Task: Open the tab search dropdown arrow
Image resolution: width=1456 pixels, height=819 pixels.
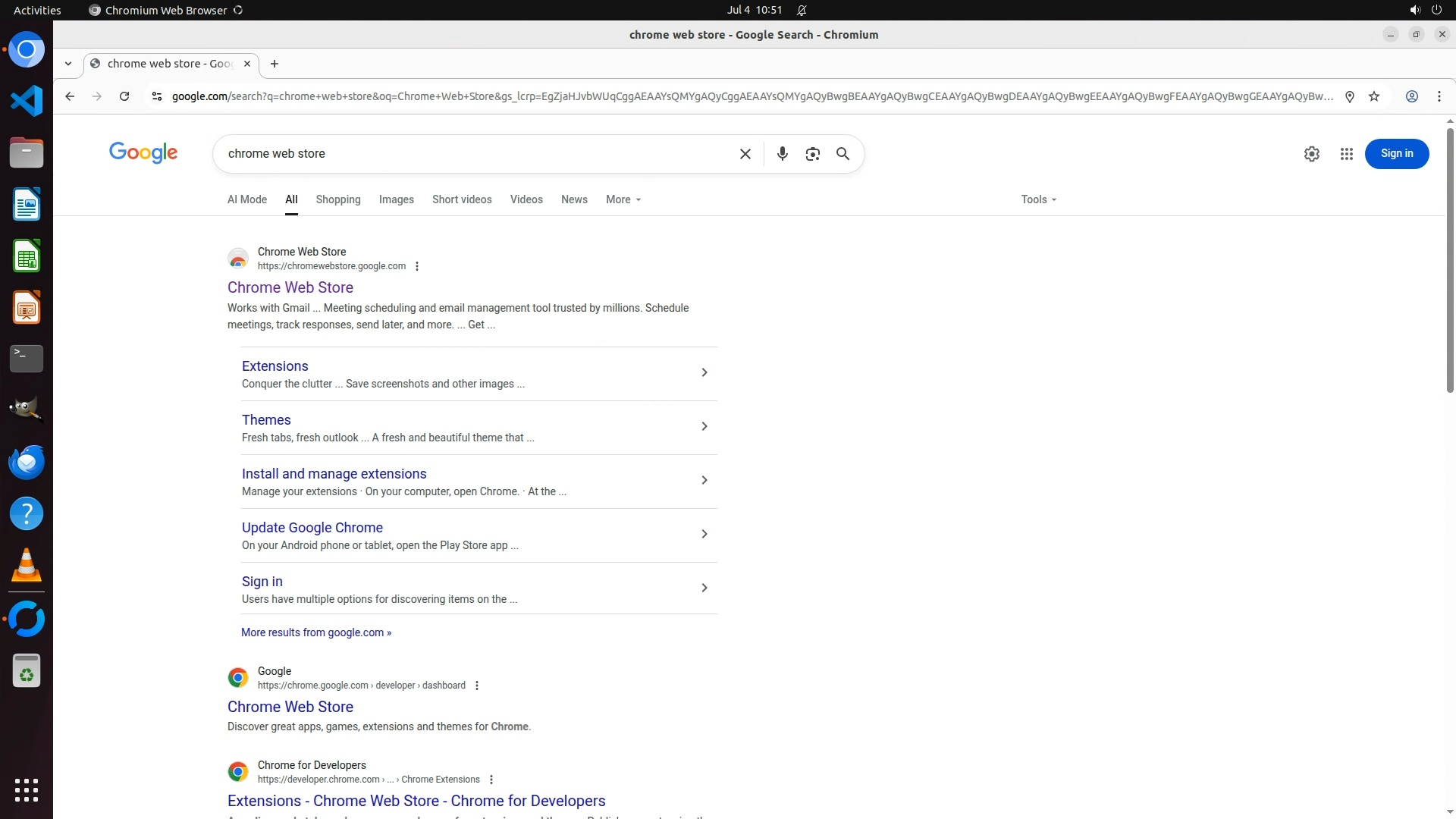Action: pos(68,64)
